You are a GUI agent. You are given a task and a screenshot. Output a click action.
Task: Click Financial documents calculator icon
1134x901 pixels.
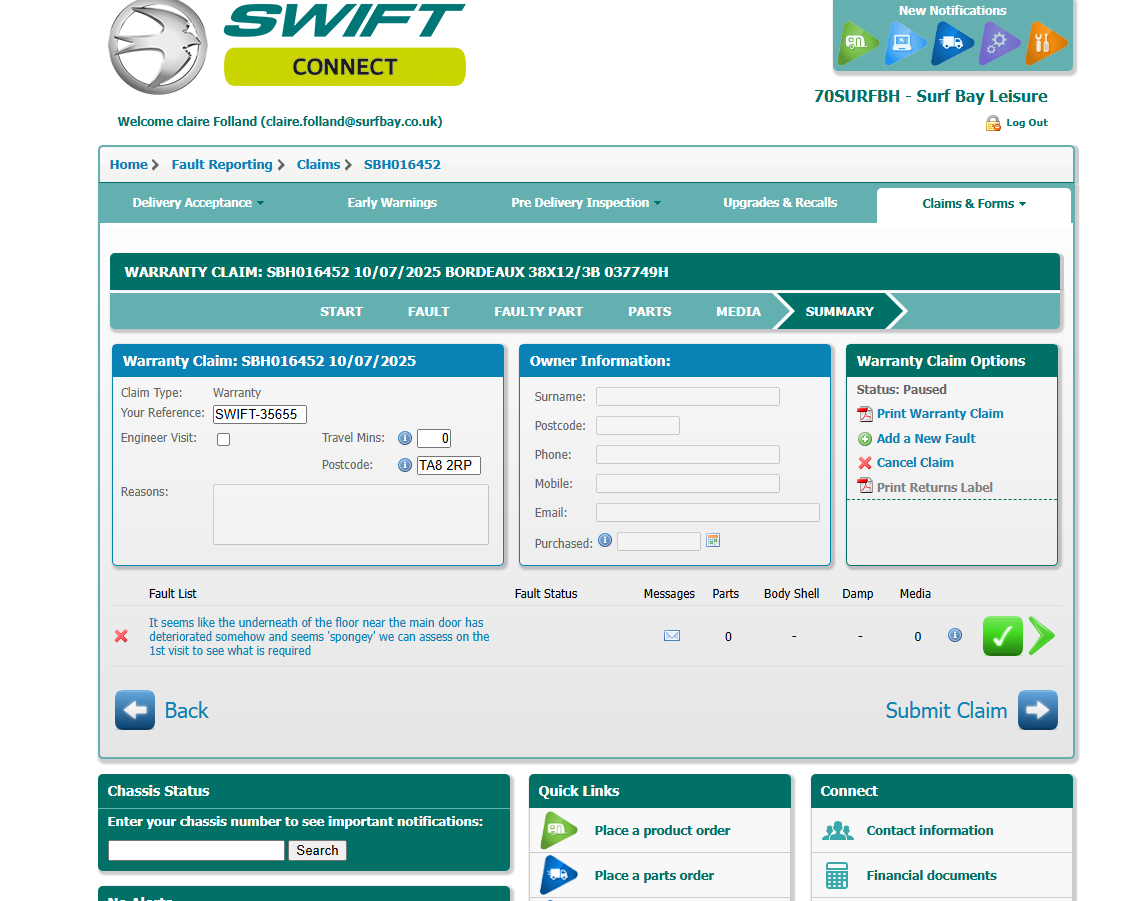coord(837,876)
